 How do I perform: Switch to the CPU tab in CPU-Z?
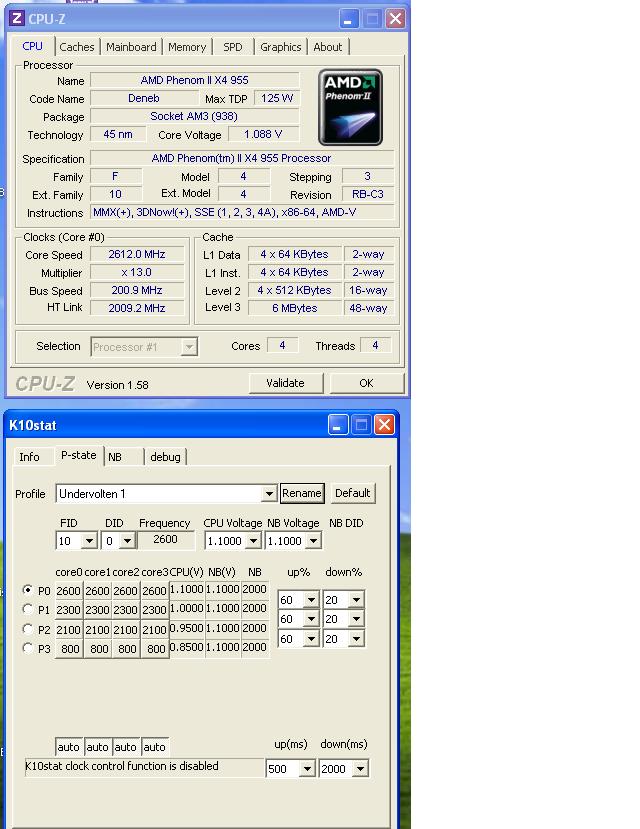[x=32, y=46]
